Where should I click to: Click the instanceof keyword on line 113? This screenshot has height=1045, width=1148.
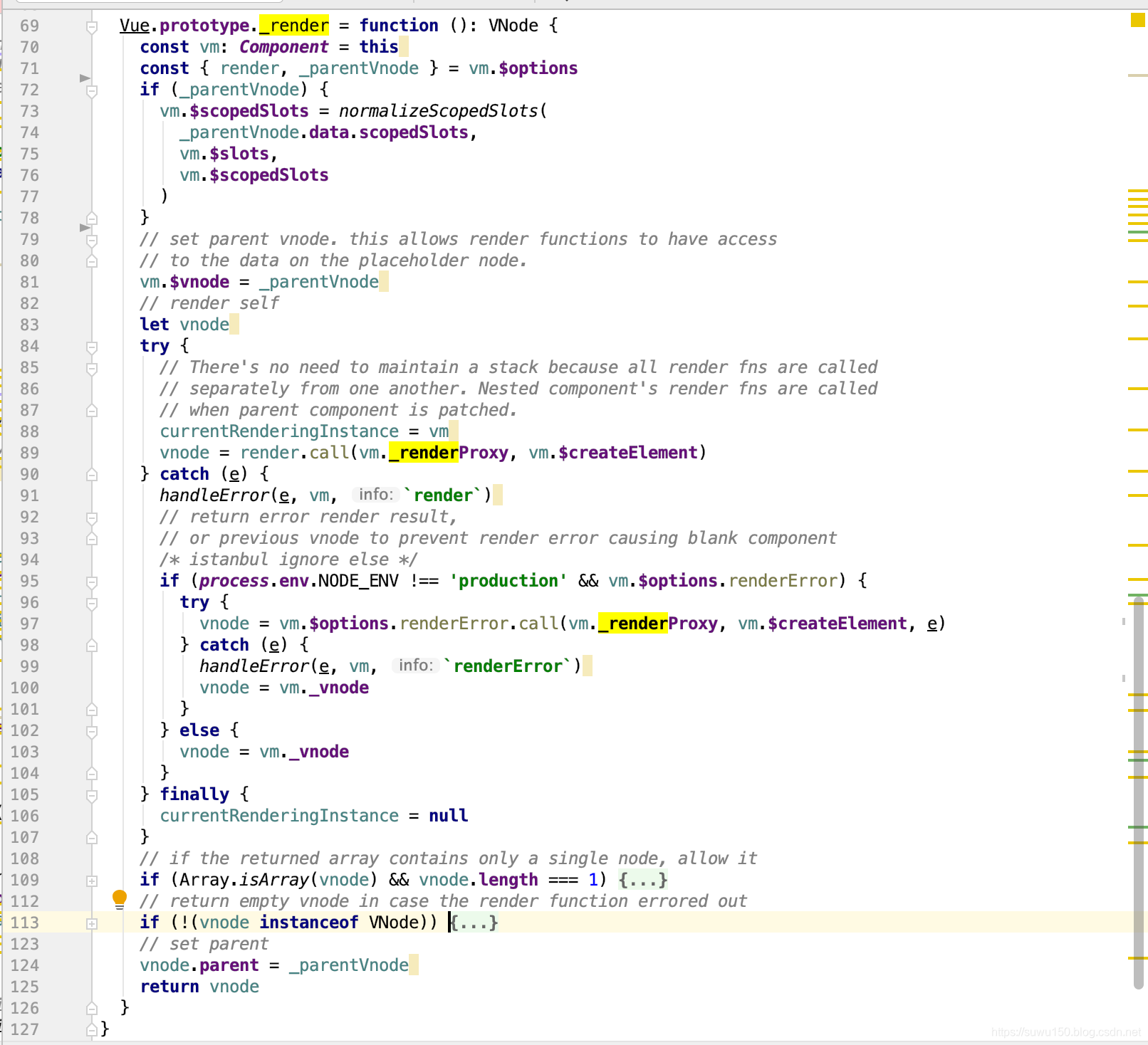309,923
